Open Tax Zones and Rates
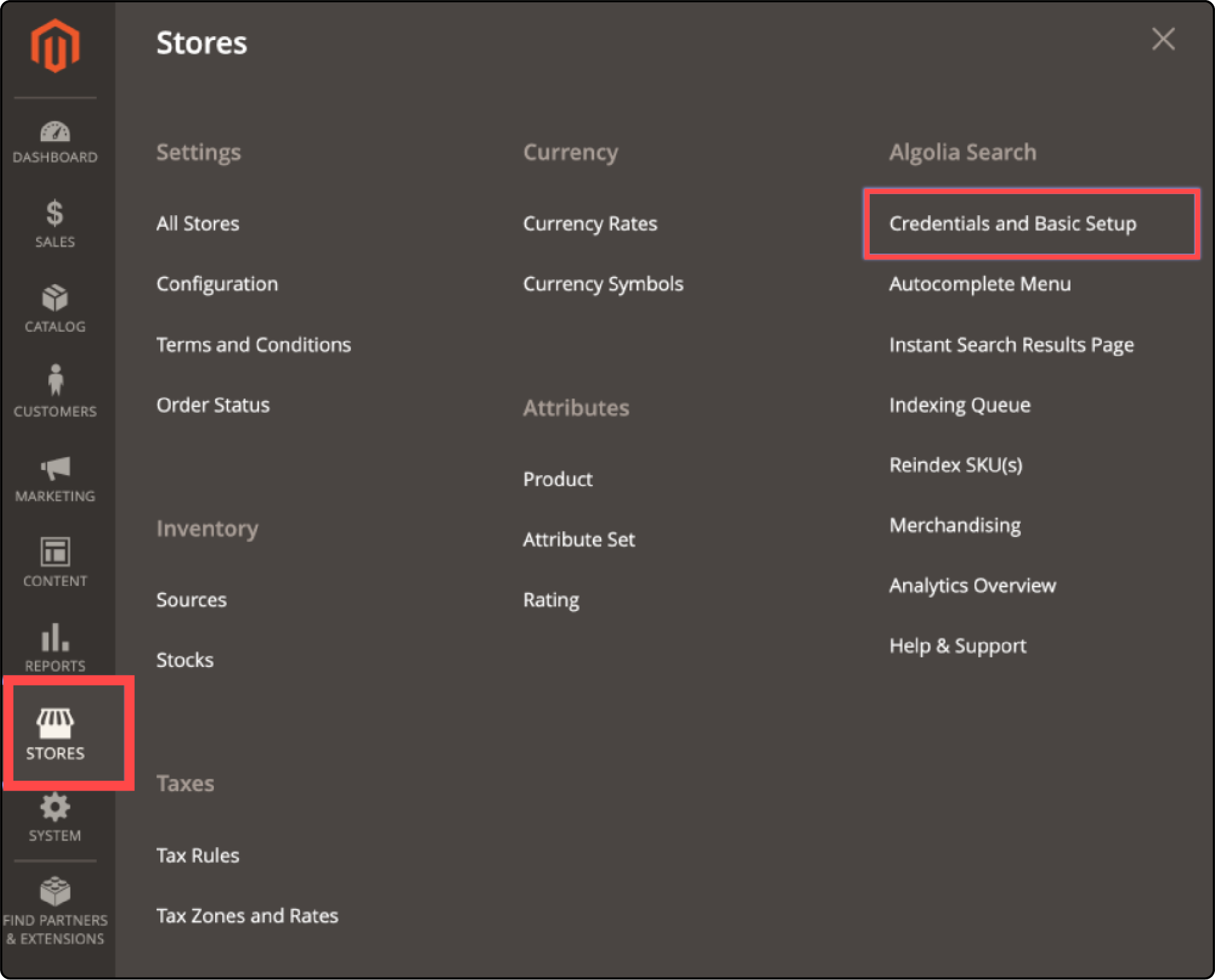The height and width of the screenshot is (980, 1215). [x=247, y=915]
